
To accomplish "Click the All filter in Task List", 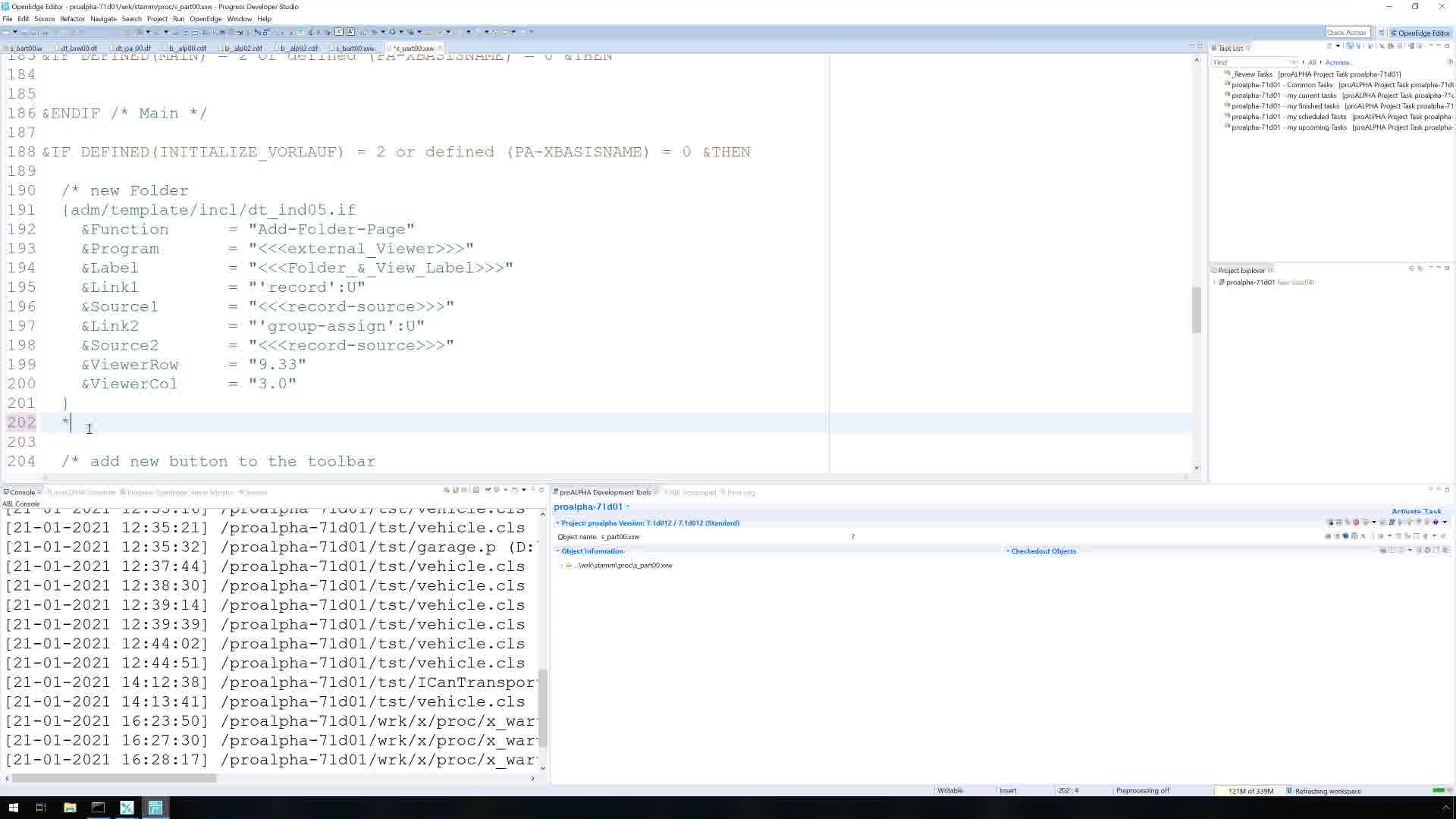I will (1312, 62).
